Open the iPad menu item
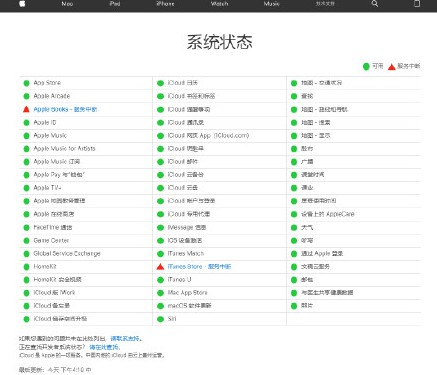Image resolution: width=437 pixels, height=375 pixels. tap(115, 4)
